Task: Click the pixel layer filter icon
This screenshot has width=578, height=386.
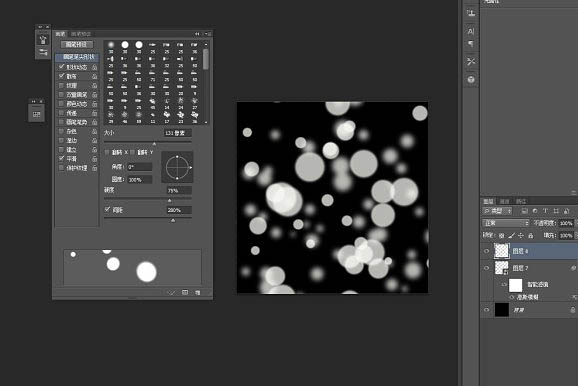Action: 524,211
